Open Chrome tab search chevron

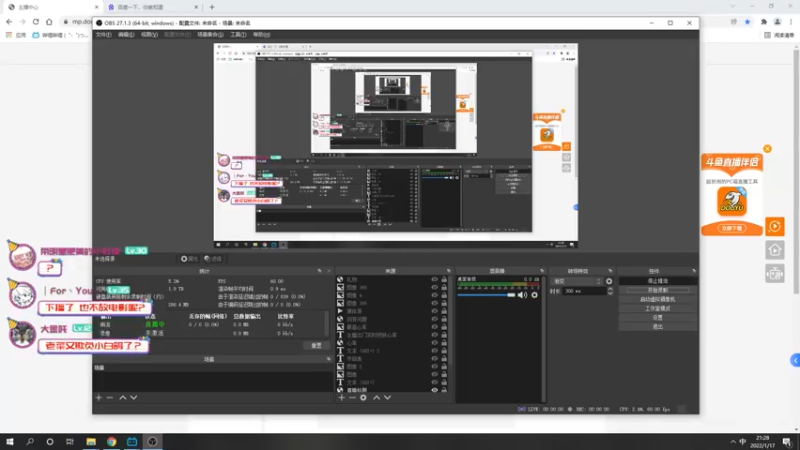tap(733, 7)
